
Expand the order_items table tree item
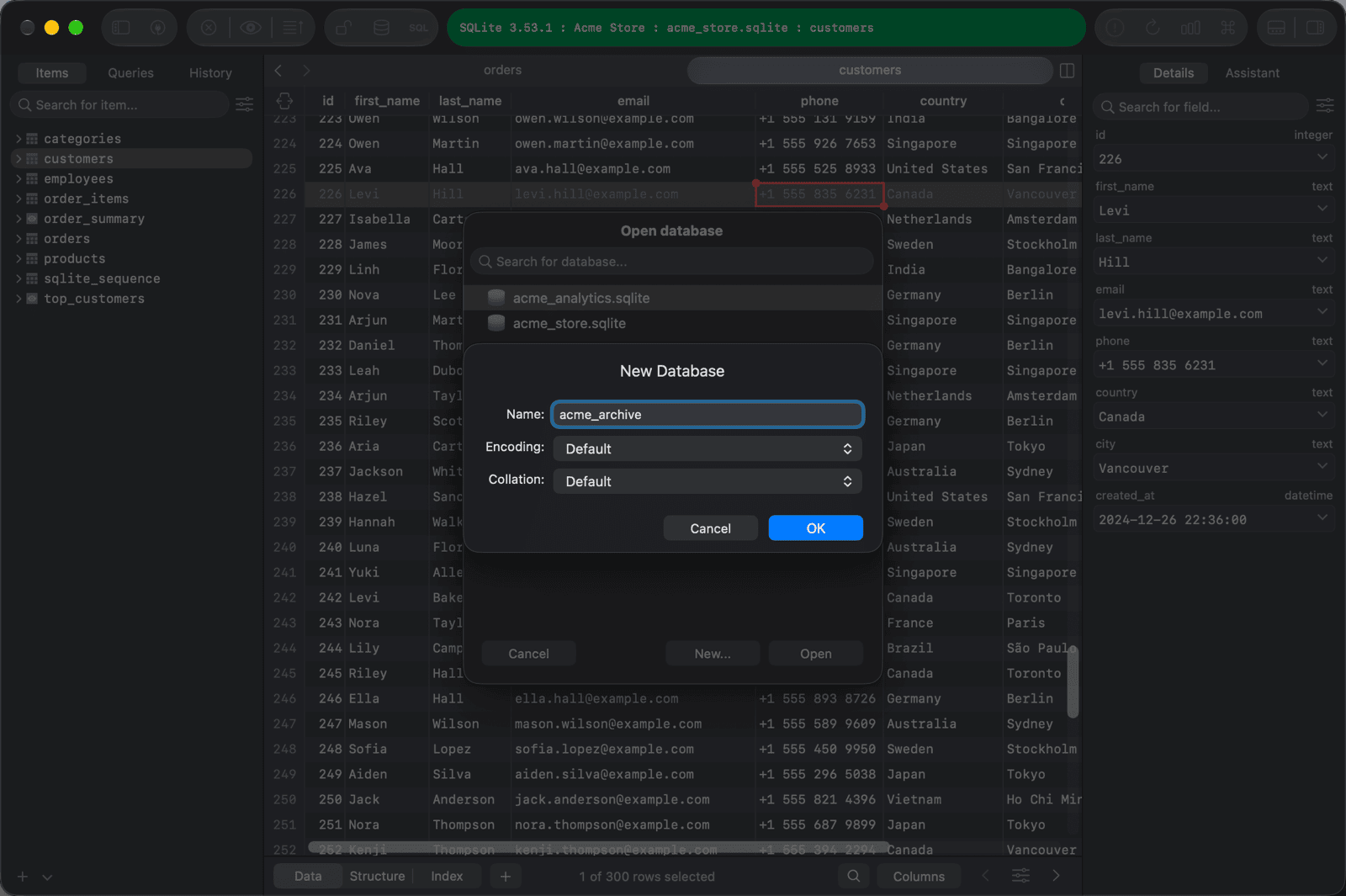19,199
